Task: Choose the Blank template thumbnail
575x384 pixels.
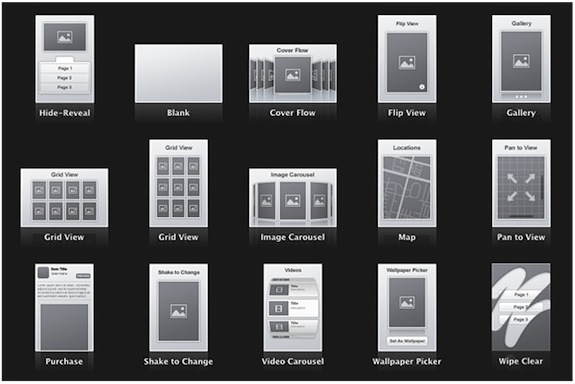Action: click(179, 73)
